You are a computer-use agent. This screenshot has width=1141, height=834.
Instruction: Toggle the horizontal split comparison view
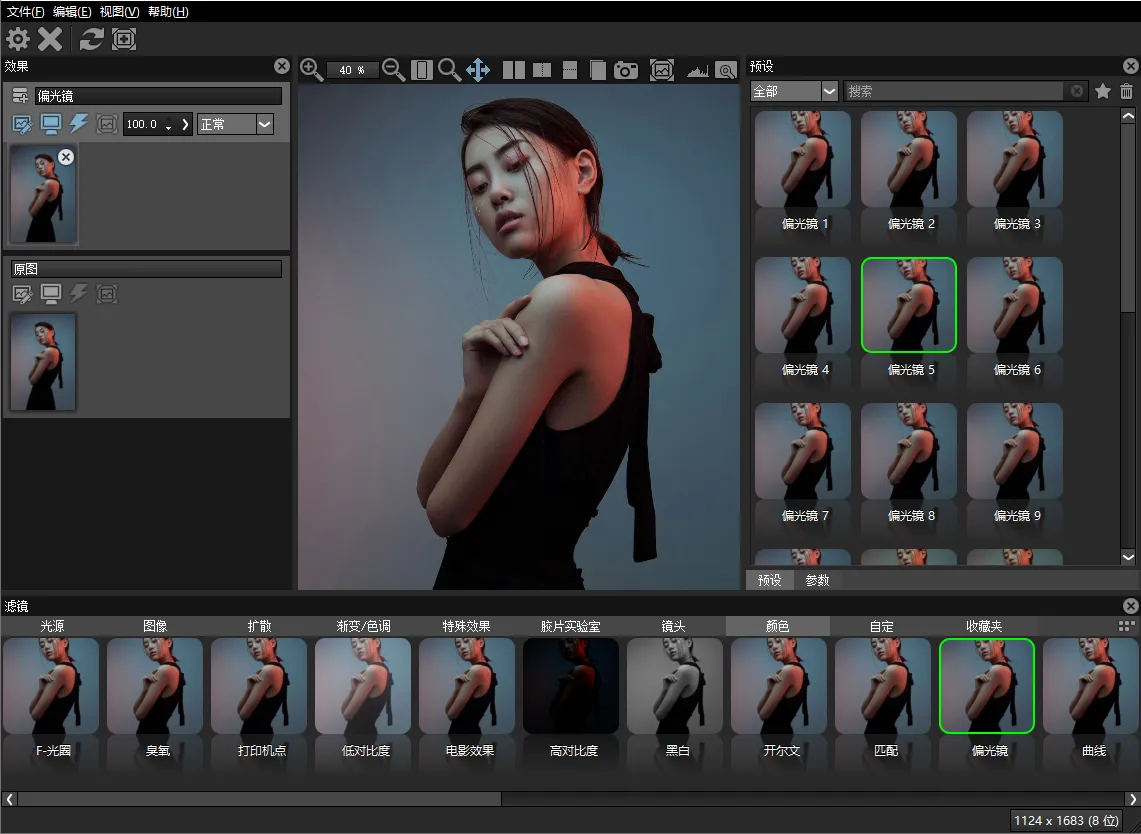[x=570, y=70]
